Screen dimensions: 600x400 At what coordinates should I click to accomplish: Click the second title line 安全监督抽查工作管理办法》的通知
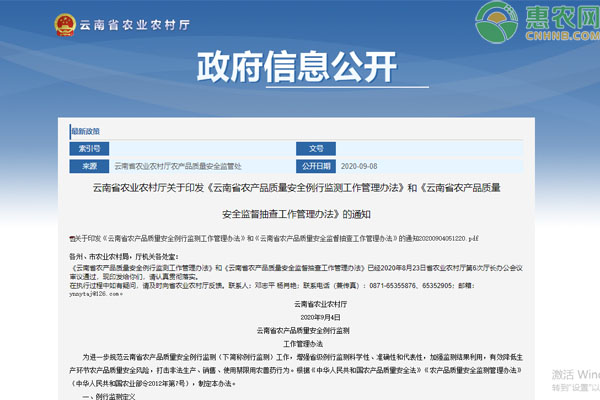297,214
